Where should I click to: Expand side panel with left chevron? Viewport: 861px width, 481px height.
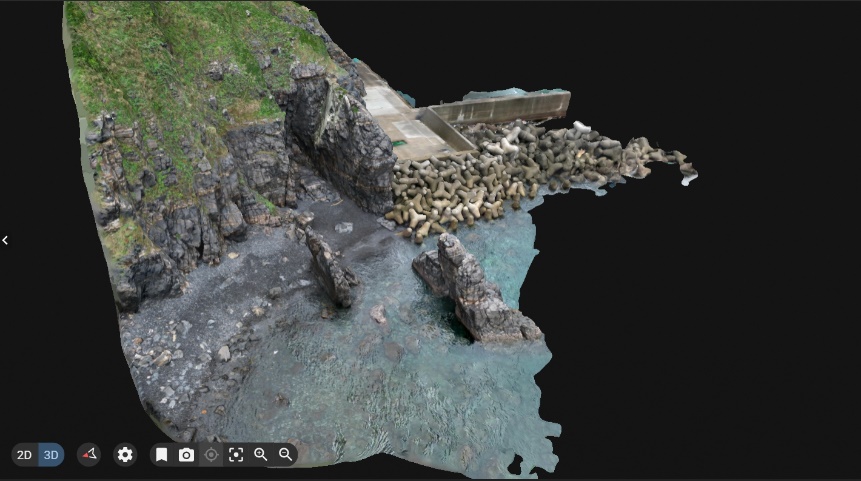point(5,240)
